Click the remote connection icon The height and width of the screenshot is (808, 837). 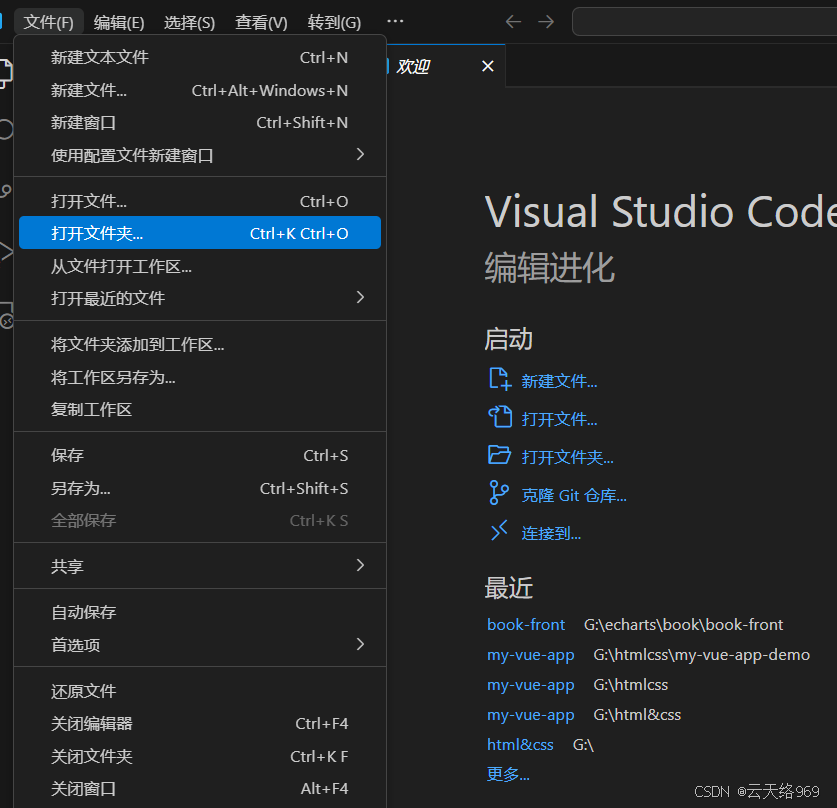tap(499, 530)
